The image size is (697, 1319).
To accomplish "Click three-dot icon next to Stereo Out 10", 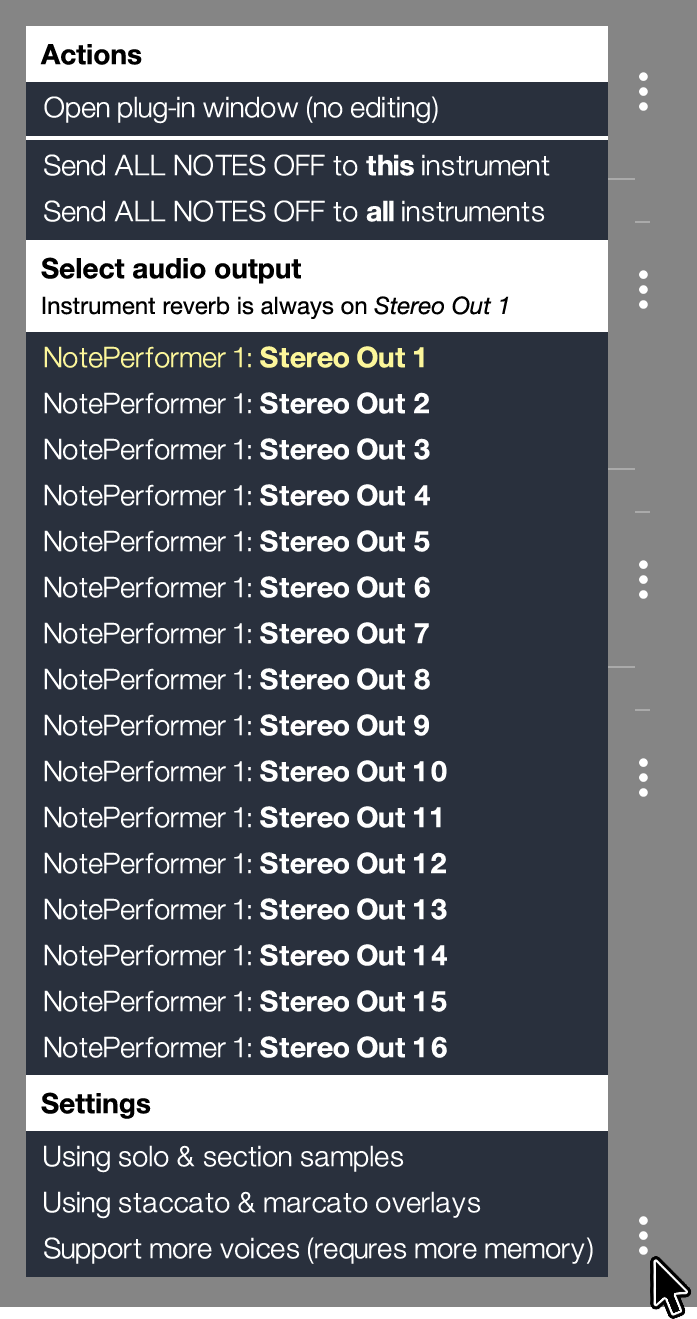I will point(643,777).
